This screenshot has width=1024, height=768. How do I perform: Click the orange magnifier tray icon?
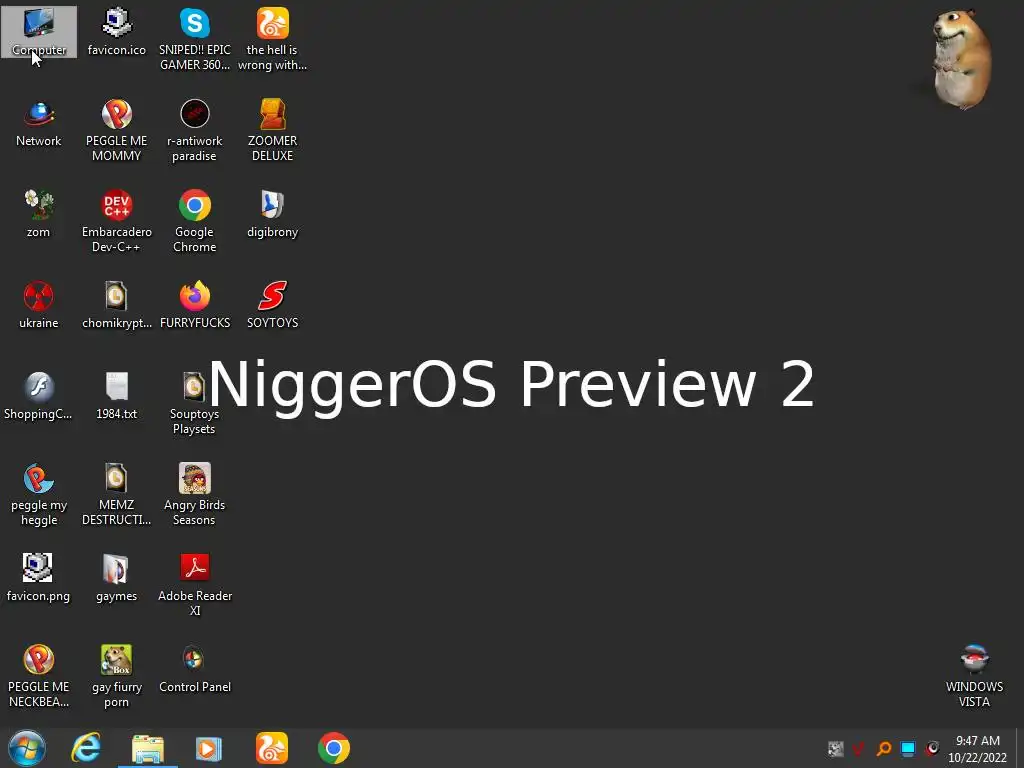coord(884,748)
